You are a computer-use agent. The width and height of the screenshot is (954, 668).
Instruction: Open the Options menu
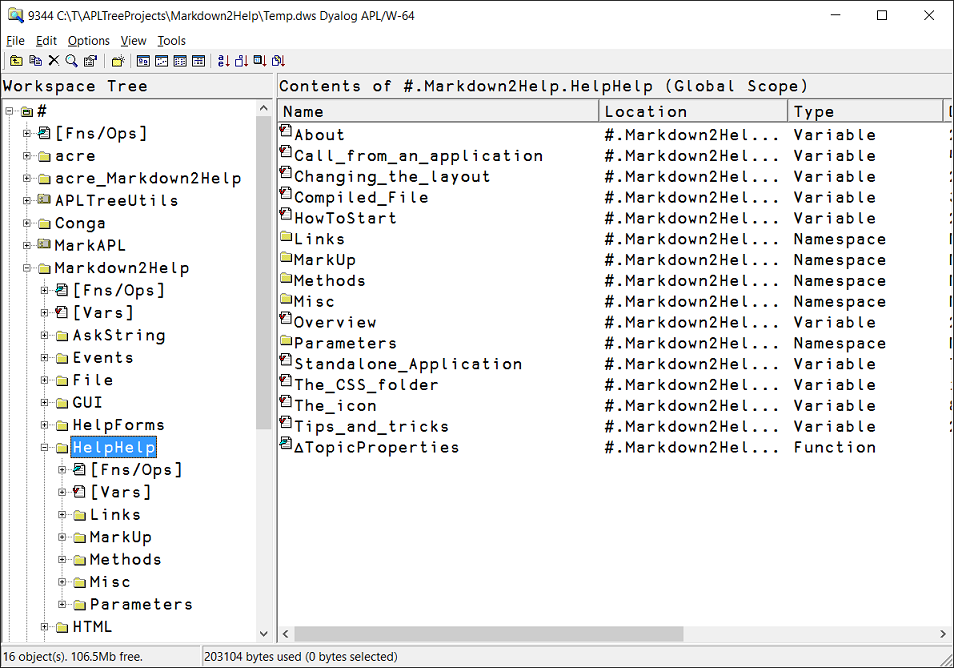pyautogui.click(x=89, y=41)
